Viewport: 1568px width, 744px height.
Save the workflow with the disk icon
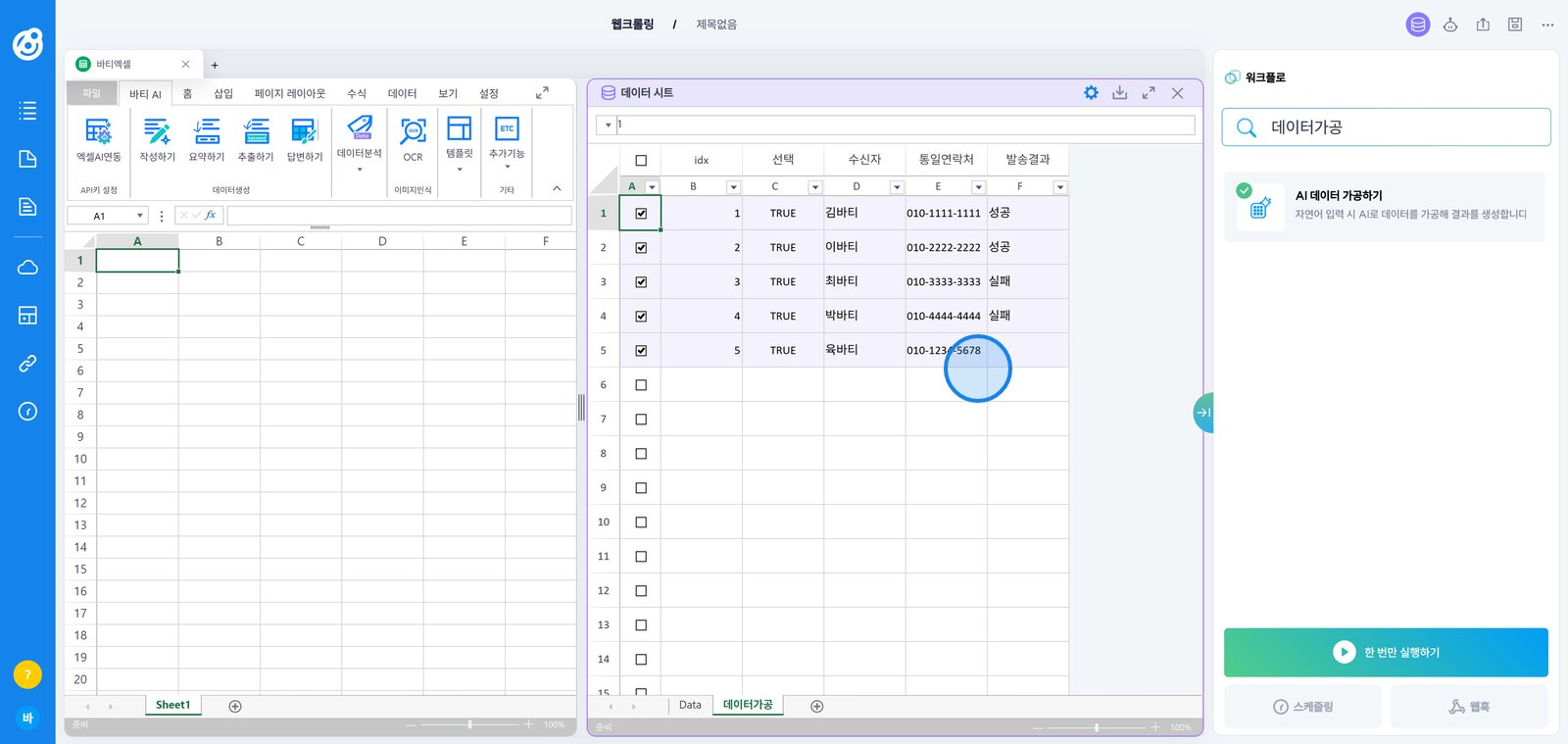click(x=1515, y=25)
